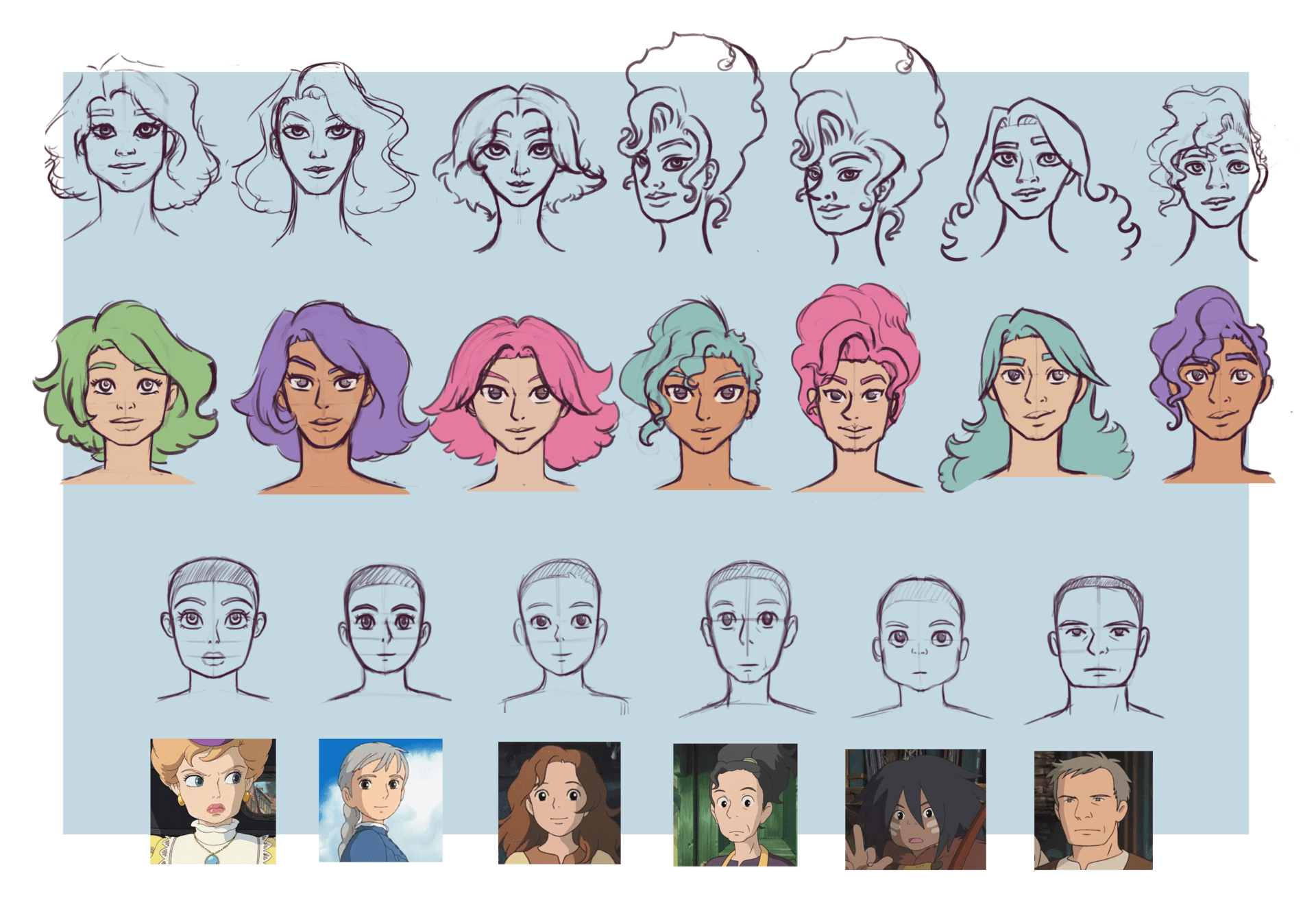Choose the teal curly short-haired portrait
The height and width of the screenshot is (909, 1316).
coord(696,394)
